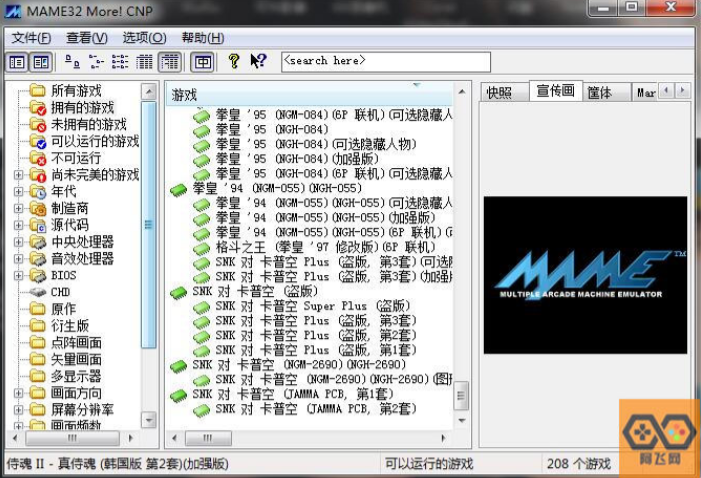The width and height of the screenshot is (701, 478).
Task: Expand the 尚未完美的游戏 tree node
Action: click(18, 175)
